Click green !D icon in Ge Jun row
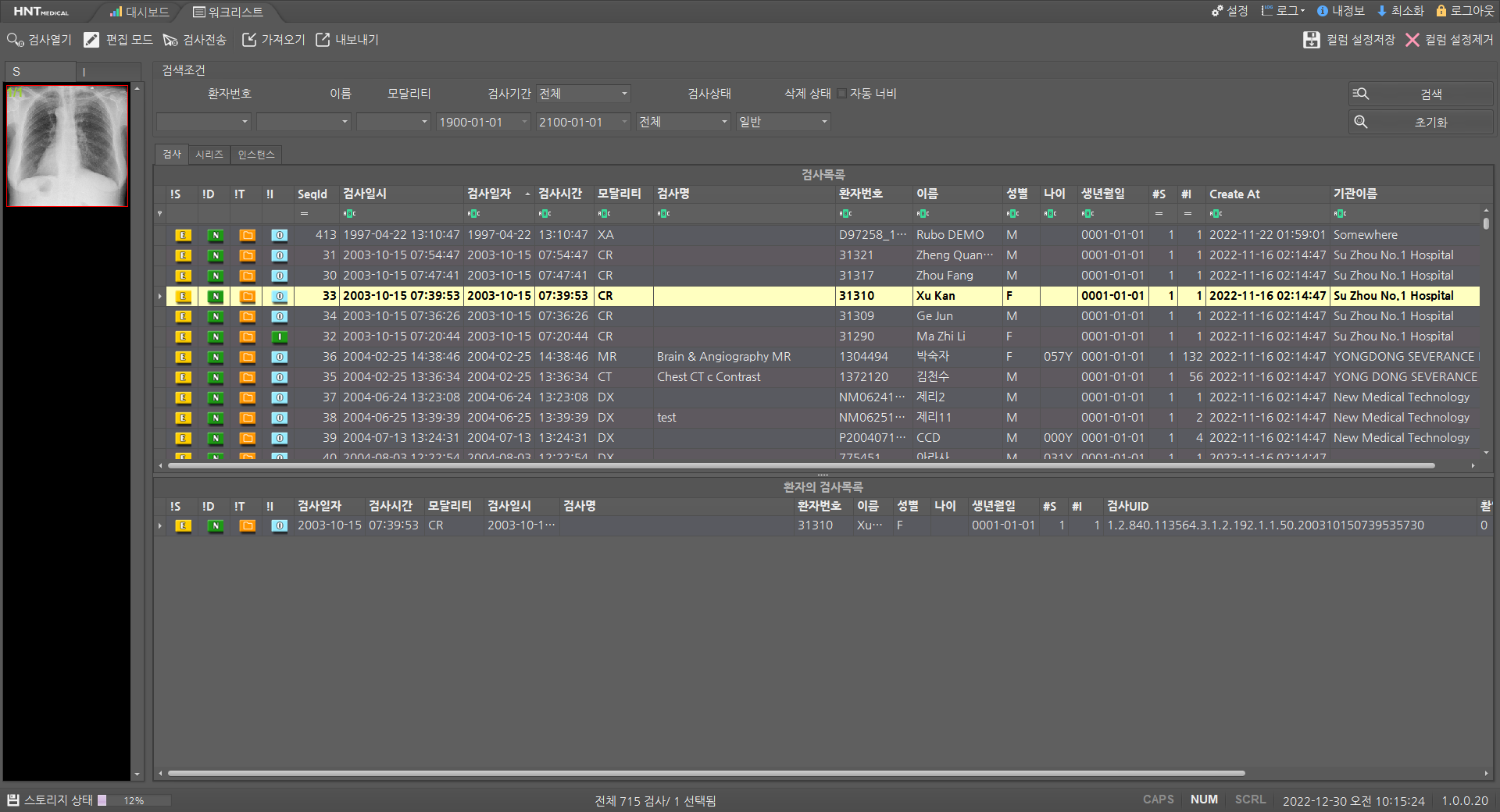1500x812 pixels. [x=216, y=316]
